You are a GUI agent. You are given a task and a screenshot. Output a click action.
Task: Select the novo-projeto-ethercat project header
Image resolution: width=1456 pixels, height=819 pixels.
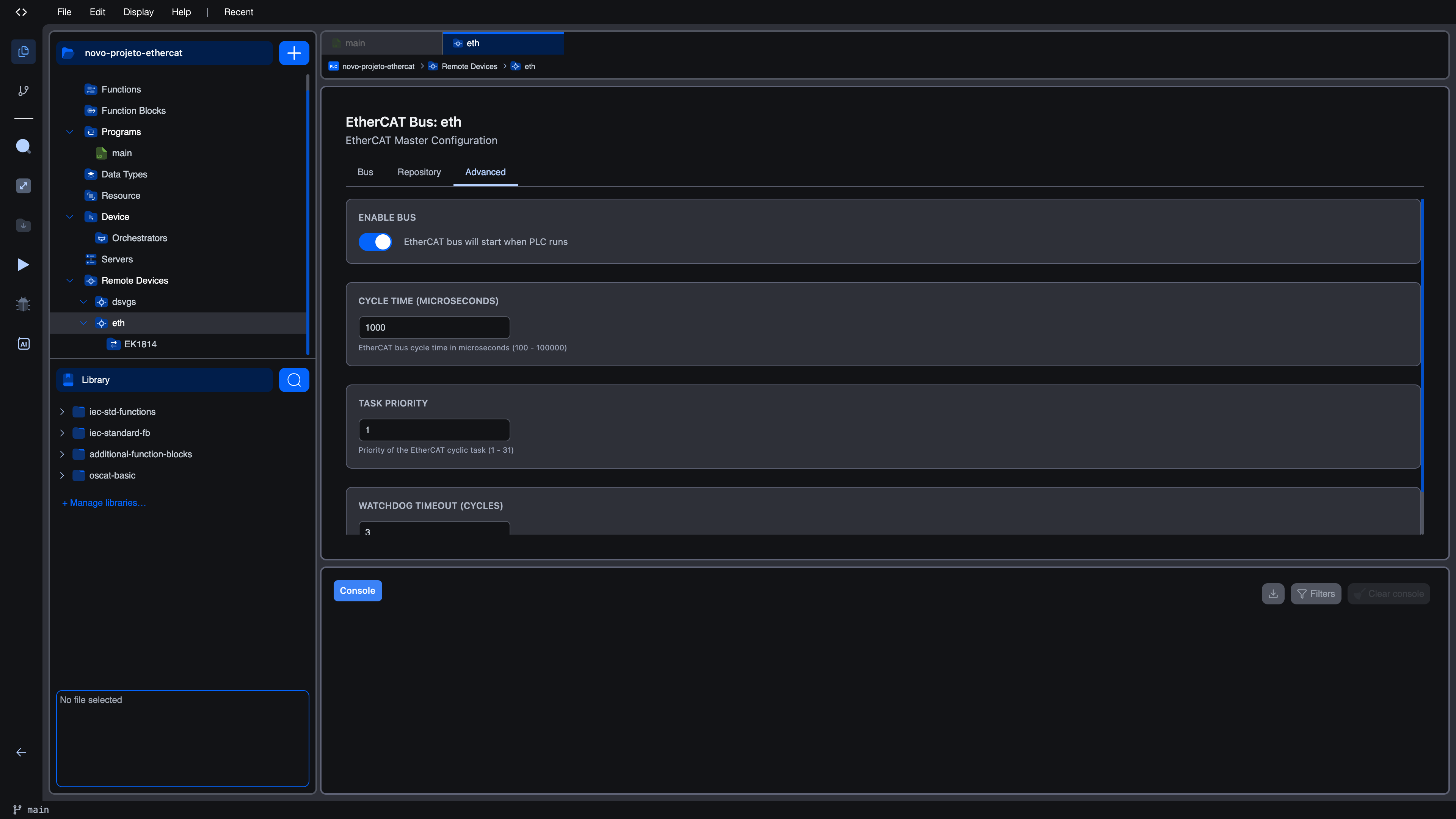(165, 53)
